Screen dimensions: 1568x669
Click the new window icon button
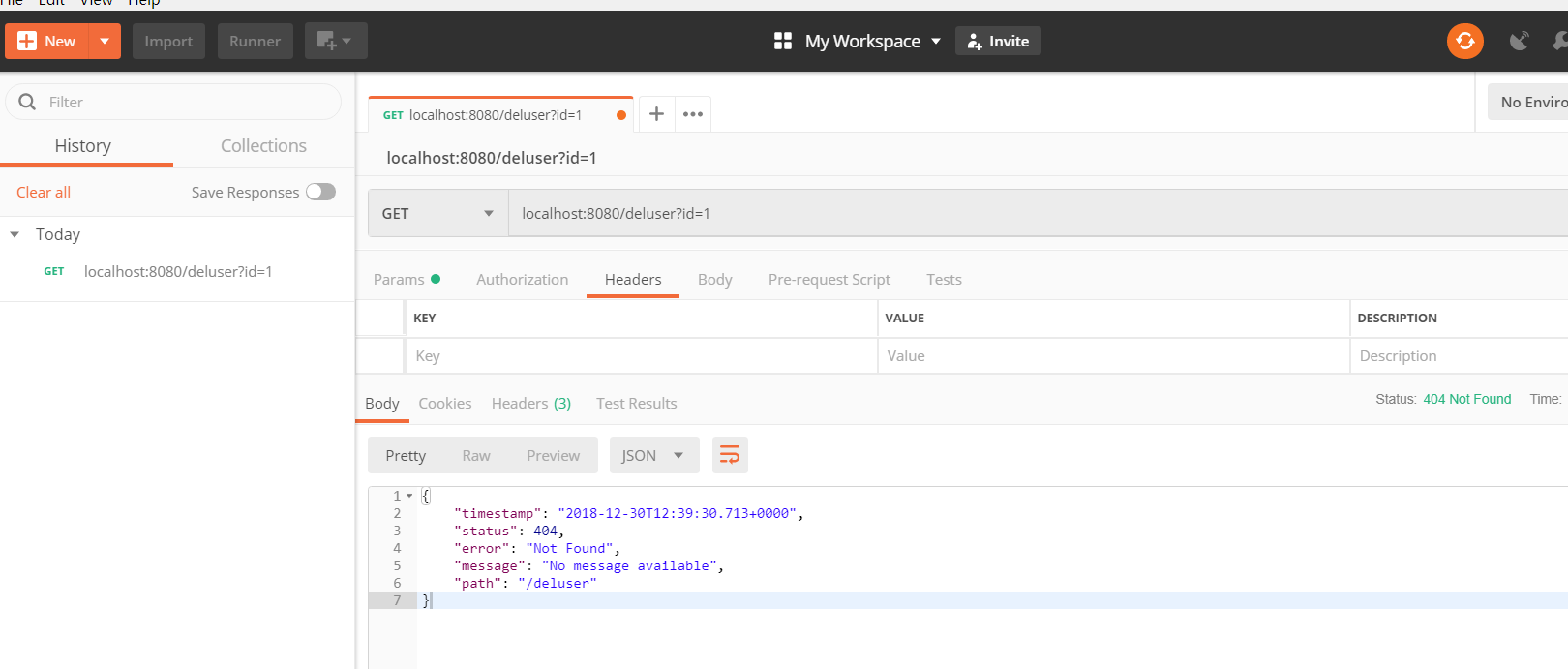pos(335,41)
